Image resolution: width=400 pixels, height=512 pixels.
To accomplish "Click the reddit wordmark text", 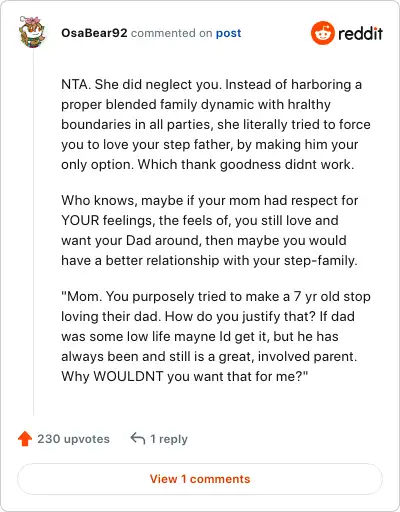I will (360, 33).
